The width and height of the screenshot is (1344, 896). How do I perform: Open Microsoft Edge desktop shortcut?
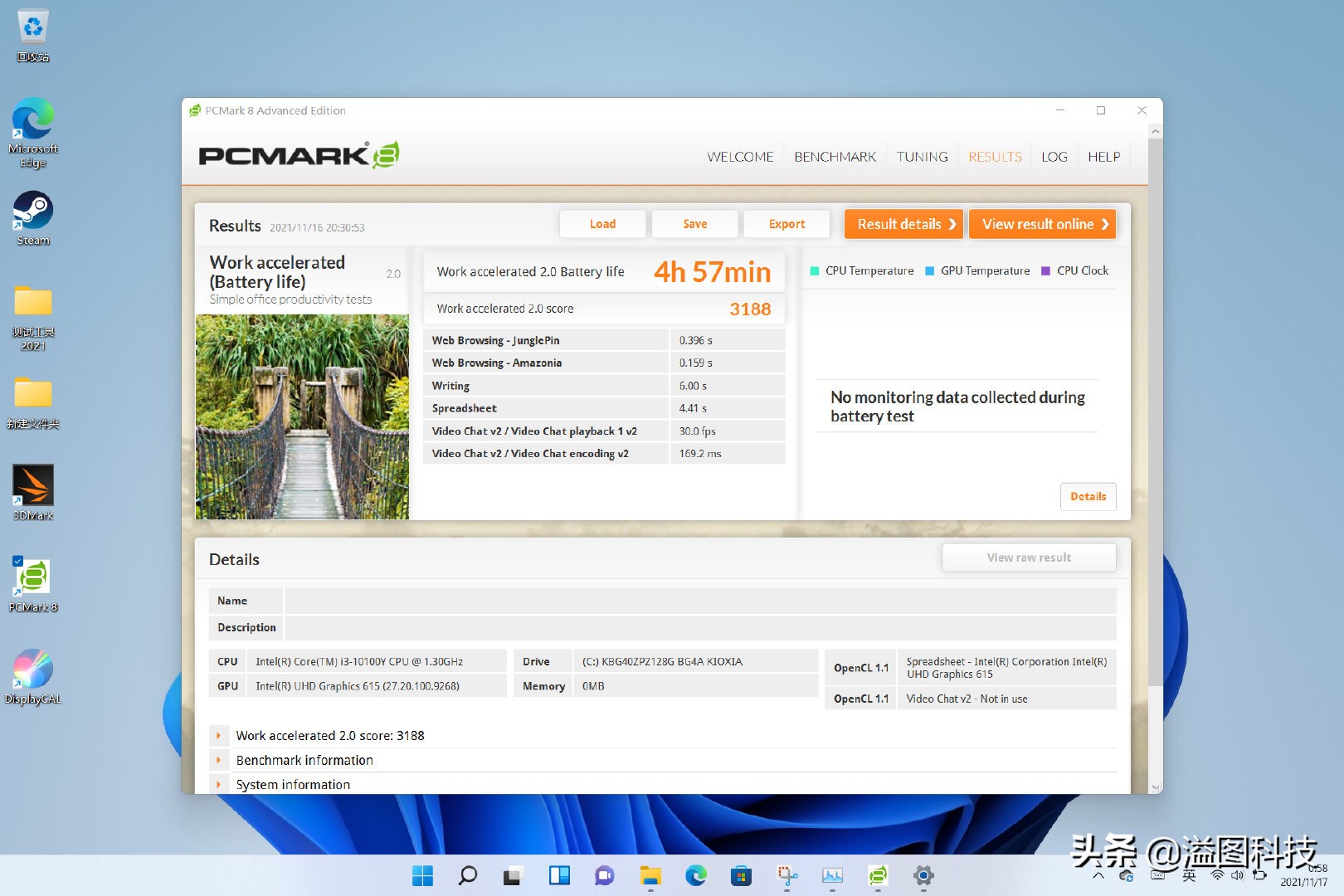coord(33,133)
